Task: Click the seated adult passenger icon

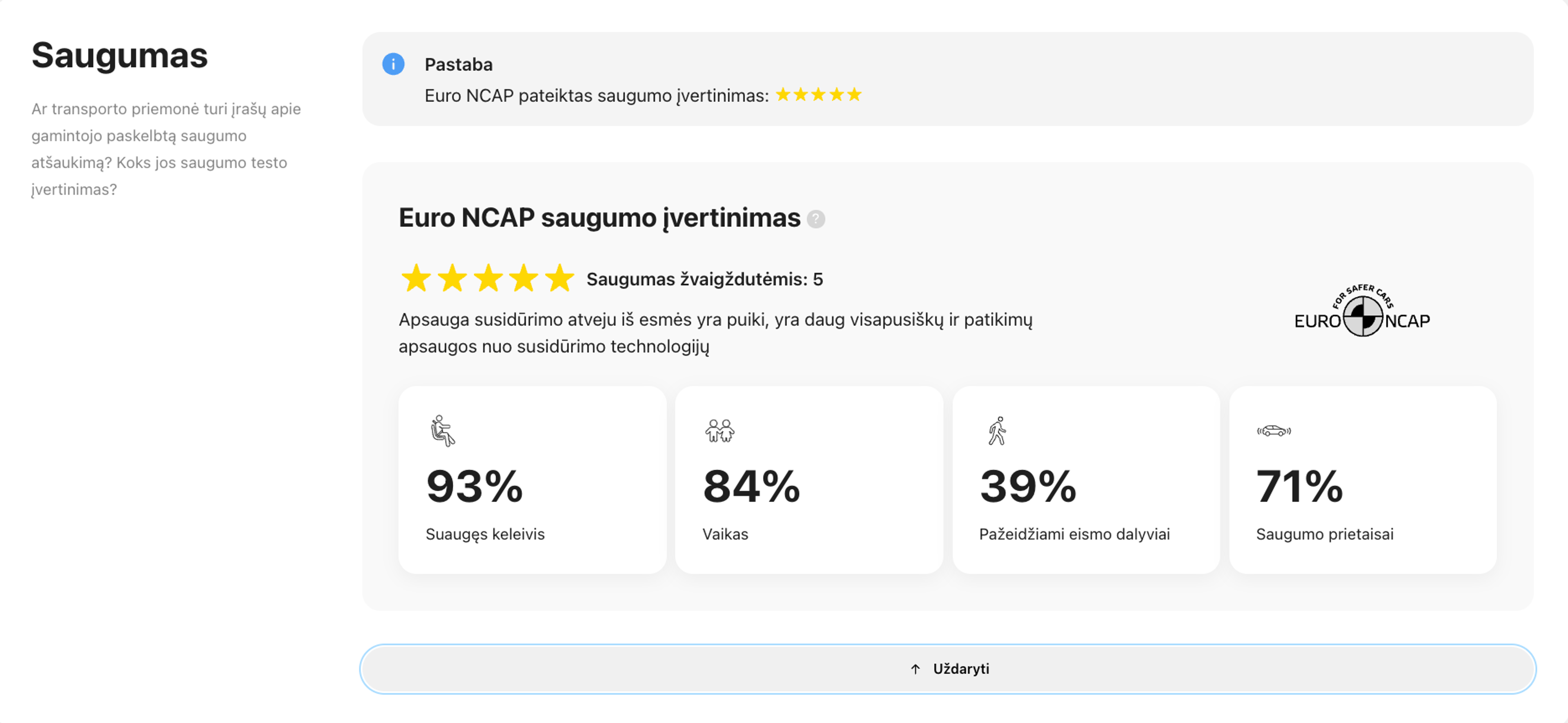Action: click(x=443, y=431)
